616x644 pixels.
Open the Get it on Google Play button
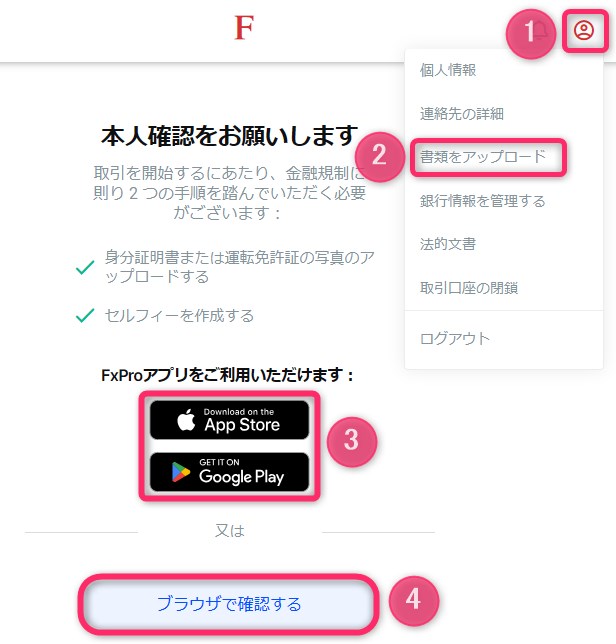[x=229, y=472]
